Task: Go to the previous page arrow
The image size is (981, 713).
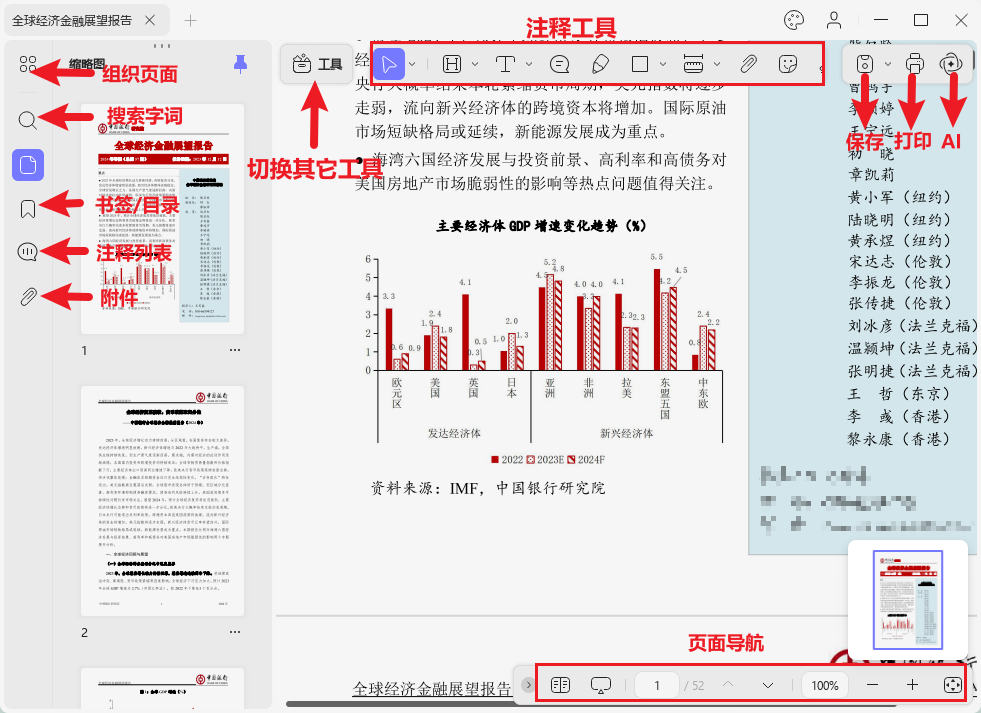Action: point(728,685)
